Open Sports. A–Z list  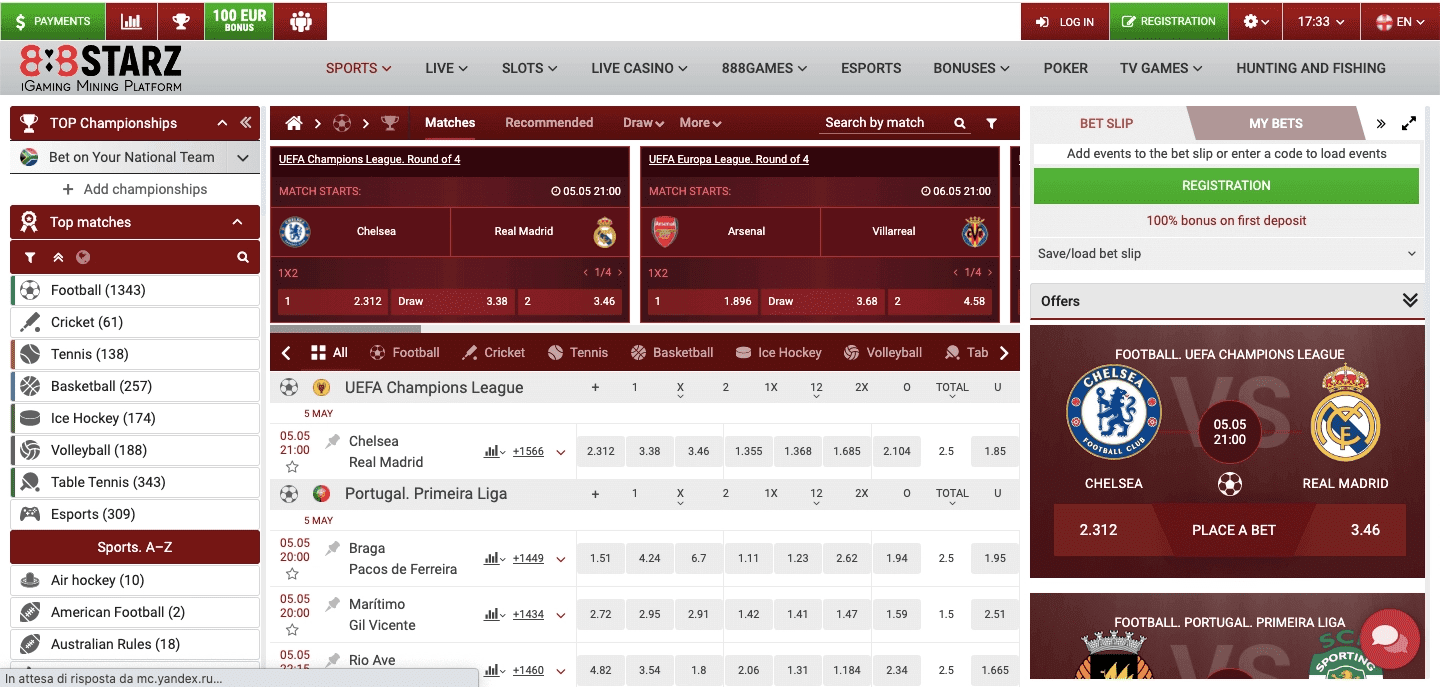click(x=135, y=547)
